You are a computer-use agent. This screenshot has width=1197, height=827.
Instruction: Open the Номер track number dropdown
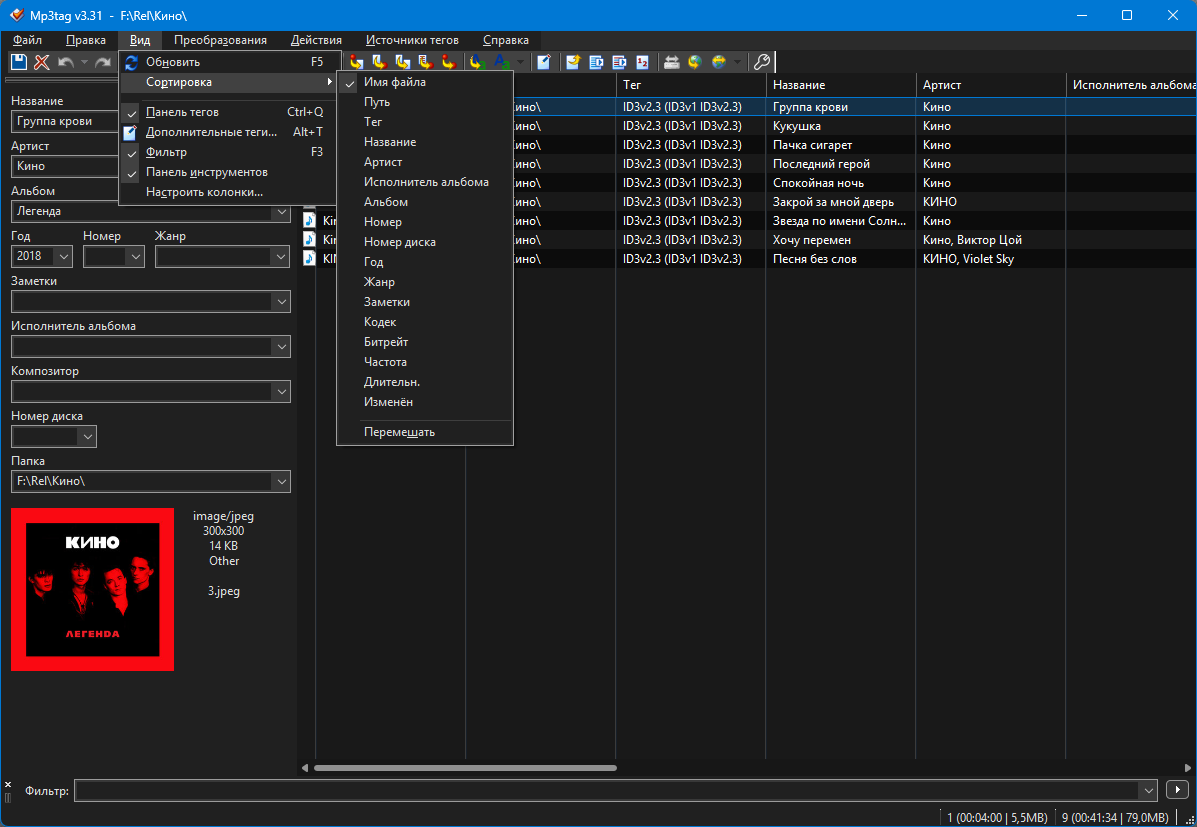pos(135,257)
